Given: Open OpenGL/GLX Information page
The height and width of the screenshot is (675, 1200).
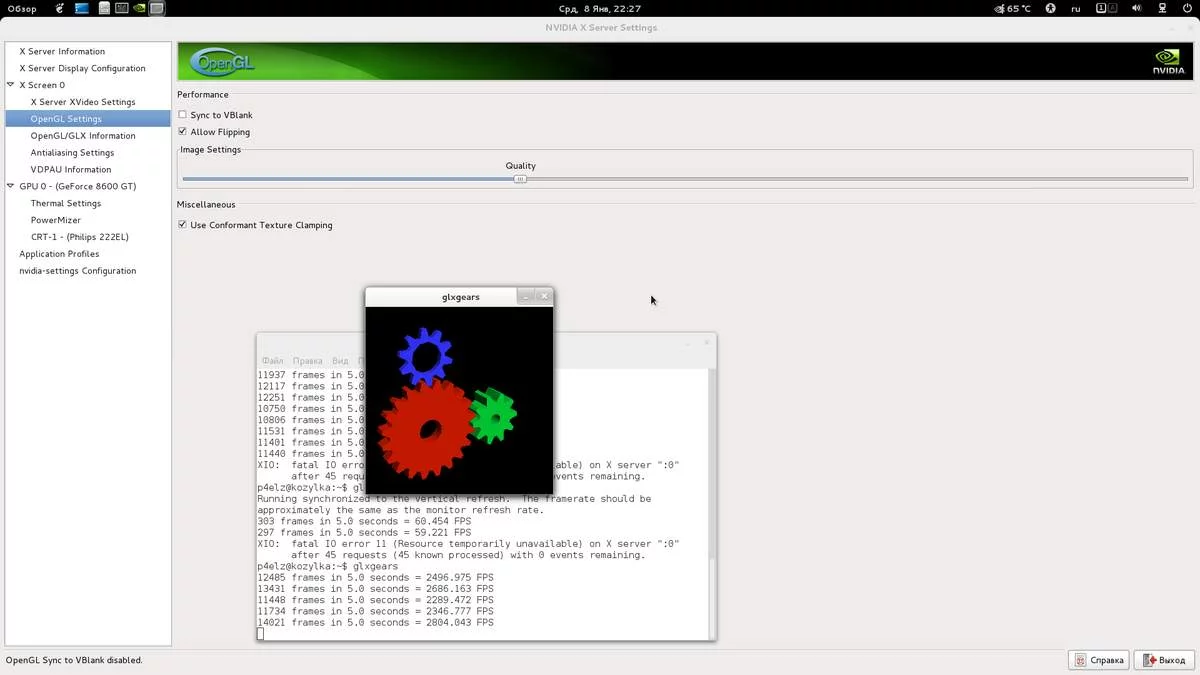Looking at the screenshot, I should [83, 136].
